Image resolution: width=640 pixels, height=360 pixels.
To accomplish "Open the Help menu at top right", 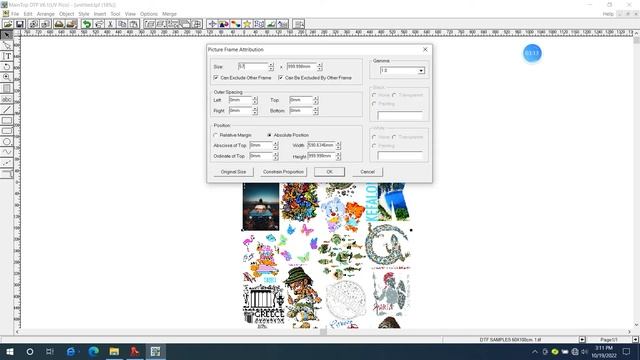I will pos(608,14).
